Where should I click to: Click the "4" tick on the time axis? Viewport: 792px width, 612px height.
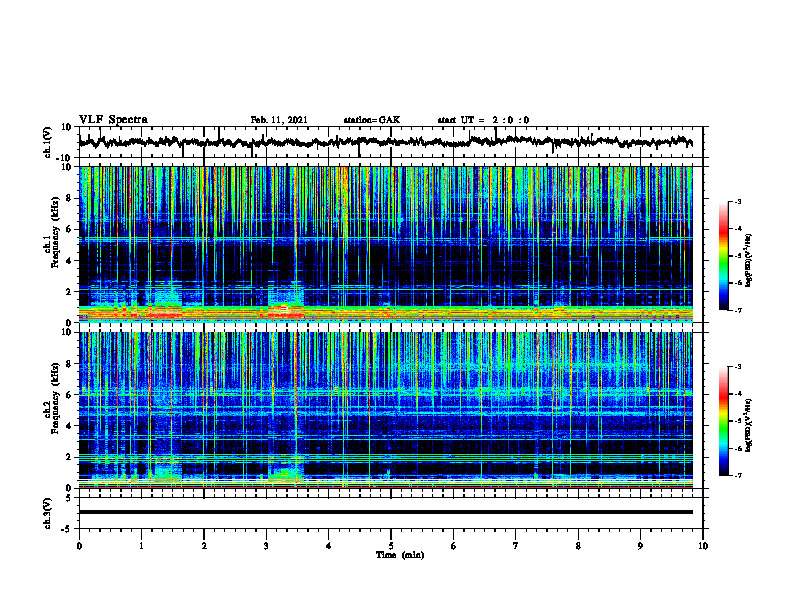tap(329, 546)
